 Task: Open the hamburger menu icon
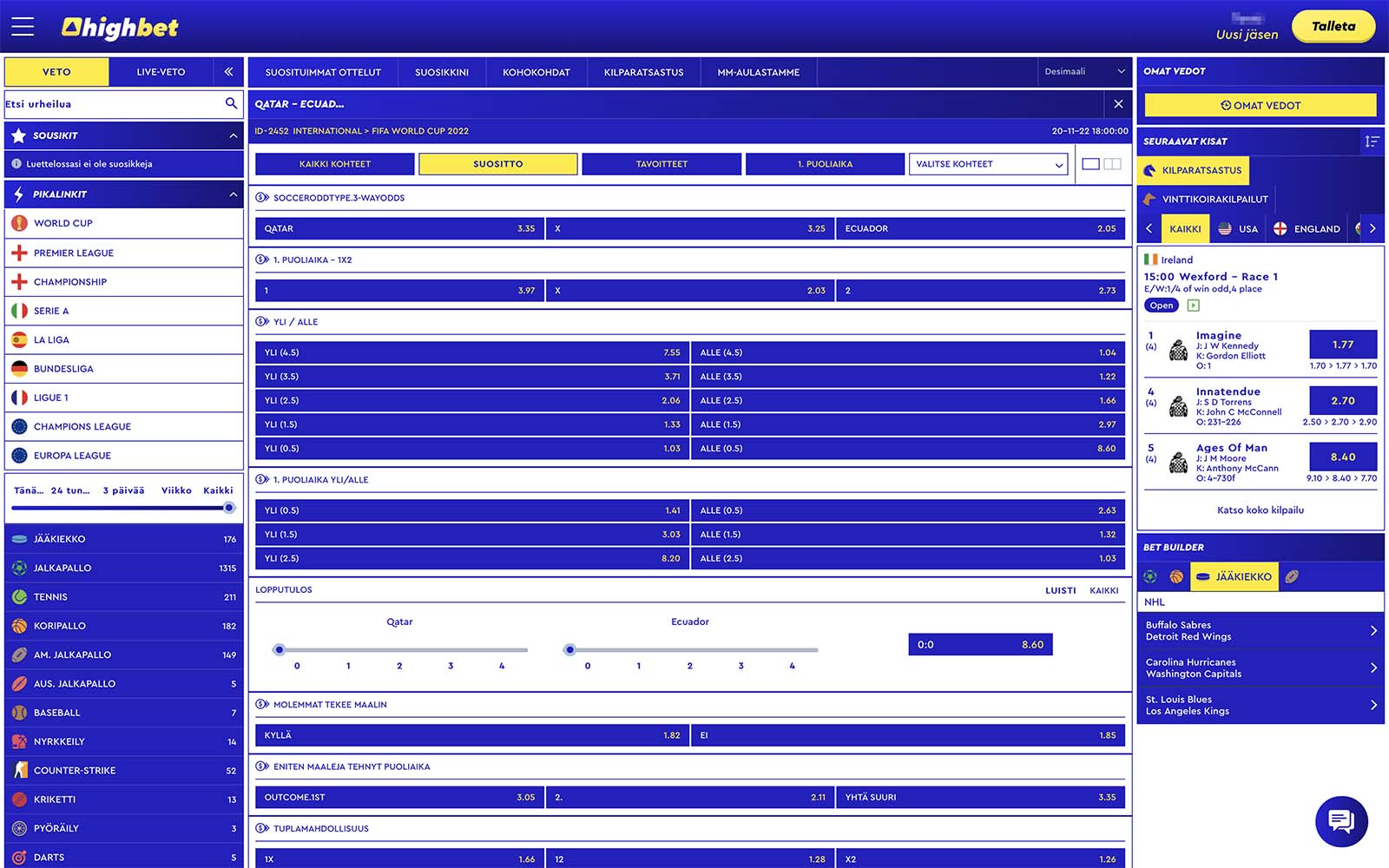[23, 27]
